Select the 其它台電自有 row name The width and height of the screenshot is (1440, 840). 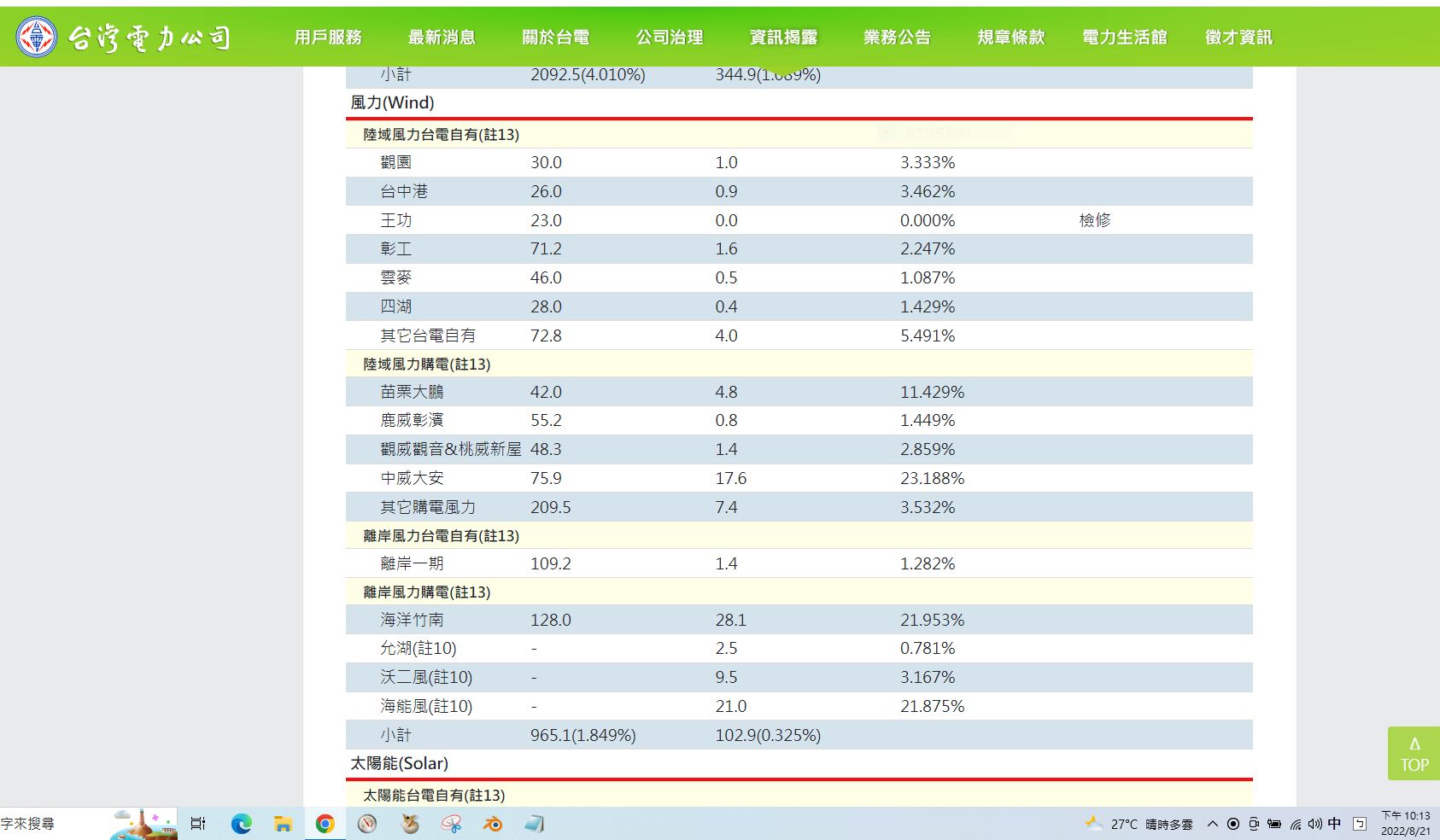point(428,335)
